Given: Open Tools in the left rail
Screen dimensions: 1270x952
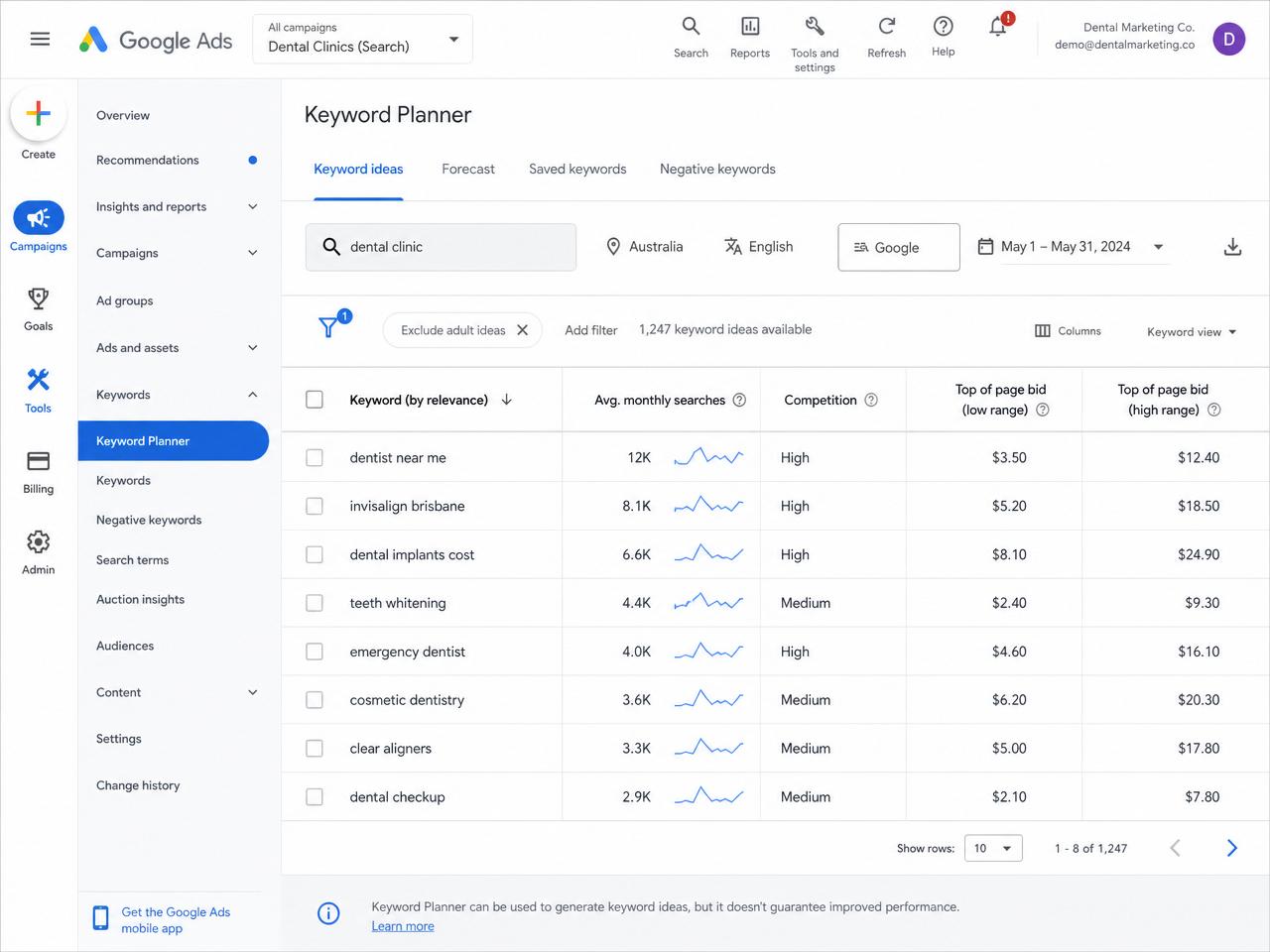Looking at the screenshot, I should [39, 390].
